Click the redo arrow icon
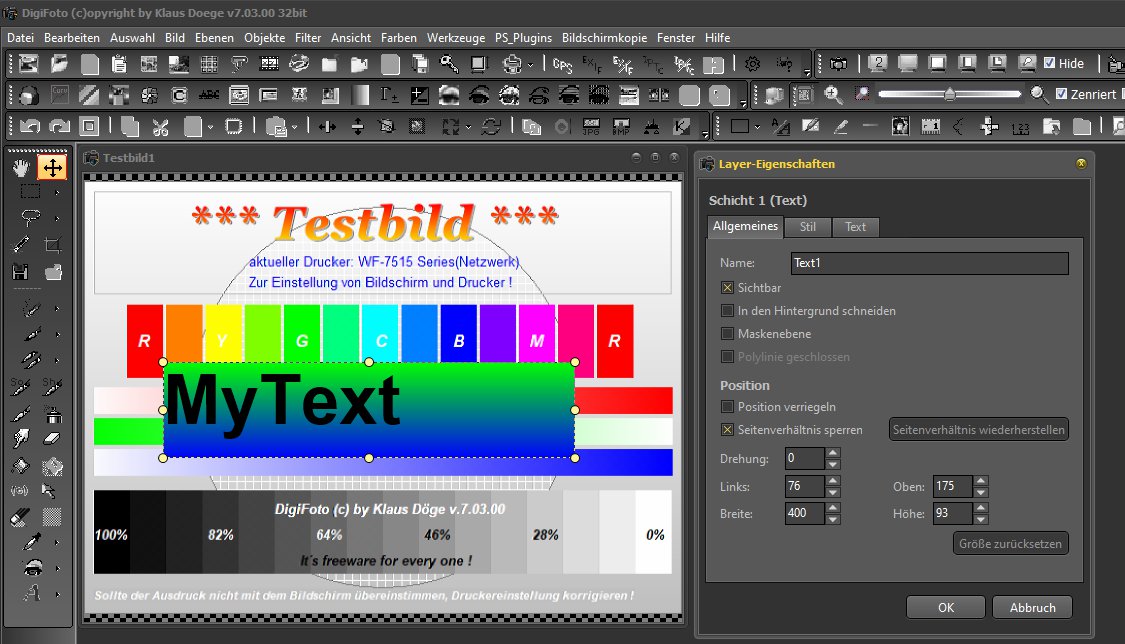 point(59,127)
